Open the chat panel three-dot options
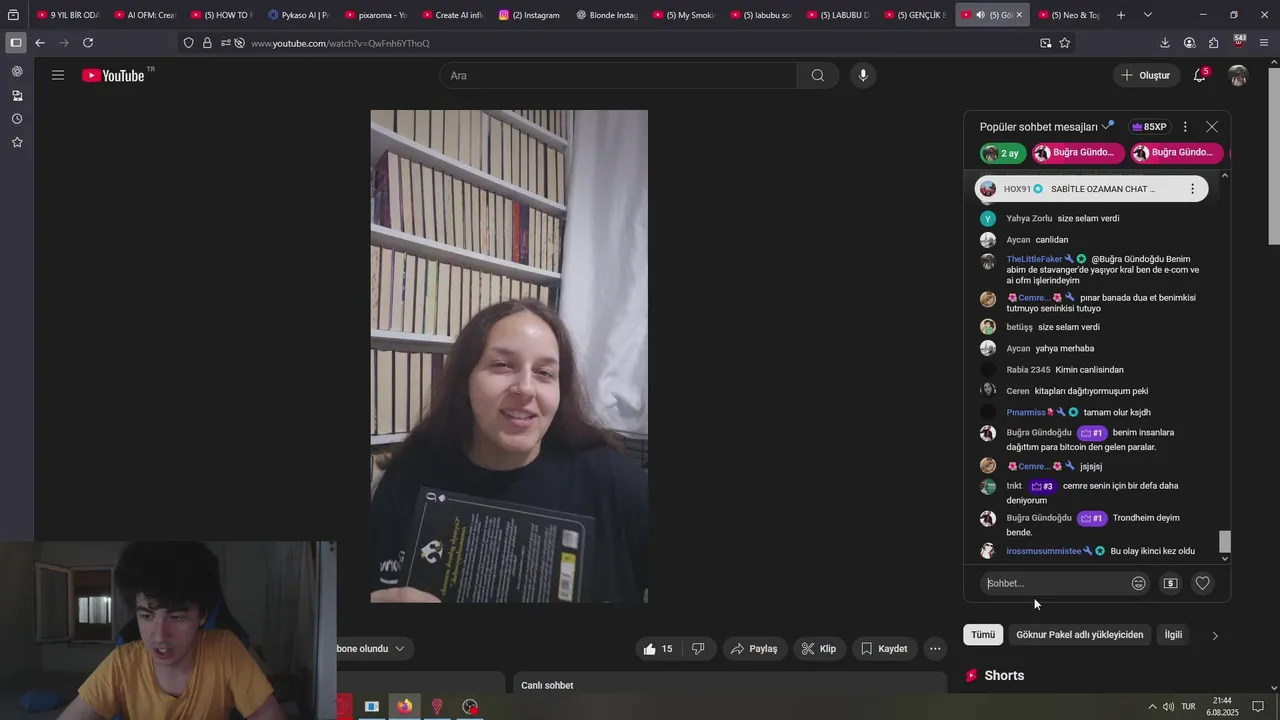1280x720 pixels. [1185, 127]
